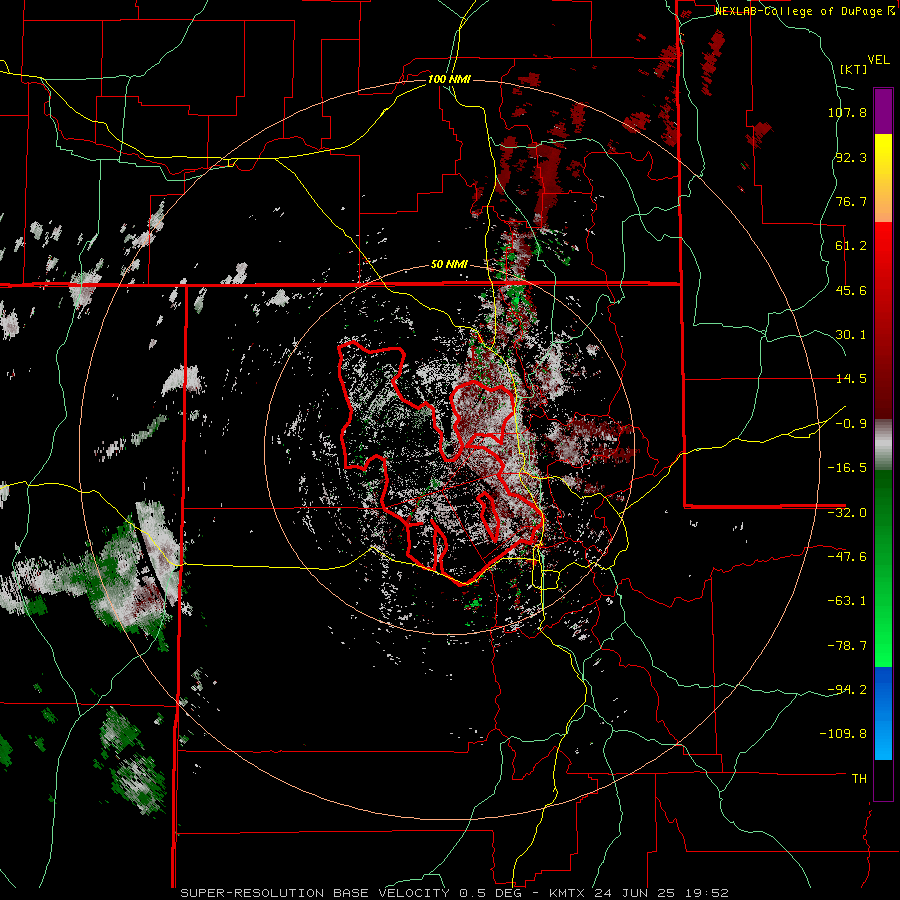Pick the yellow-orange segment of the color bar
Screen dimensions: 900x900
[x=883, y=178]
